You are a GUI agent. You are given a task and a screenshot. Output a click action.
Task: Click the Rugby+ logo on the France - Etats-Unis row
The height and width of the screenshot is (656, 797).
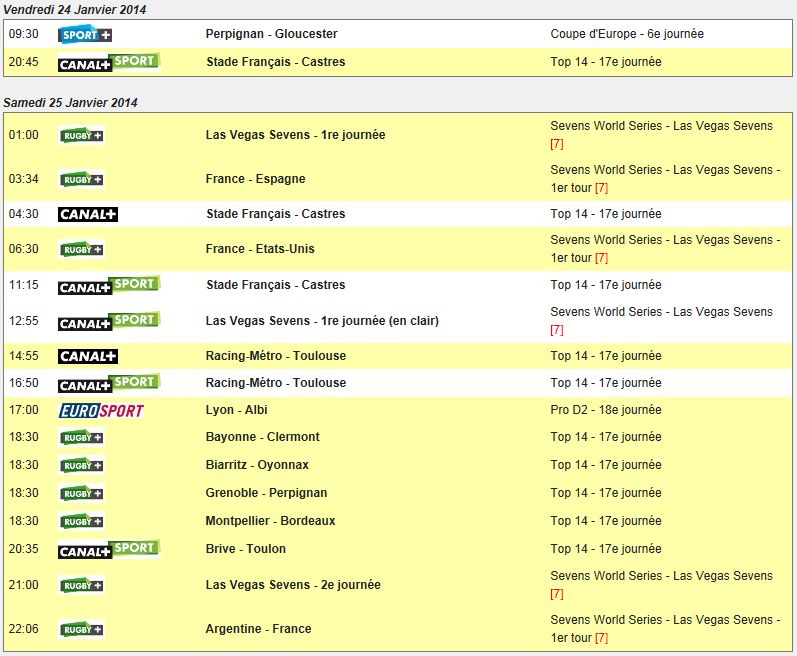pyautogui.click(x=82, y=249)
